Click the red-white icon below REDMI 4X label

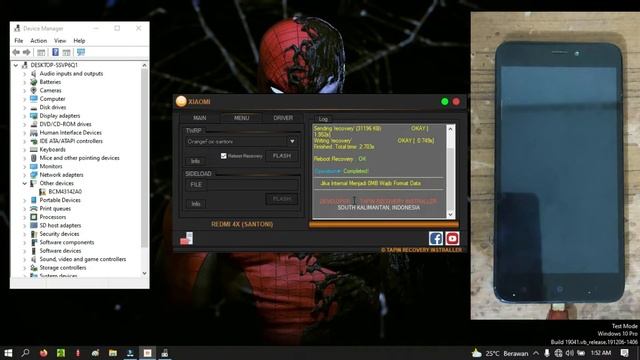click(x=187, y=239)
